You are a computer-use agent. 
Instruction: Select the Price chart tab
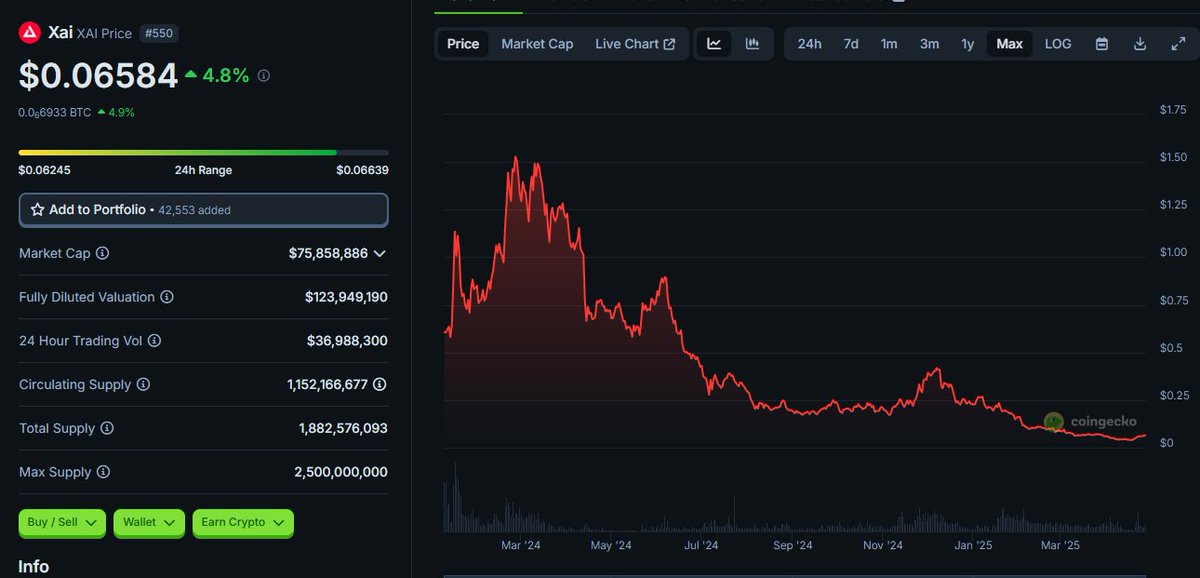click(x=463, y=44)
